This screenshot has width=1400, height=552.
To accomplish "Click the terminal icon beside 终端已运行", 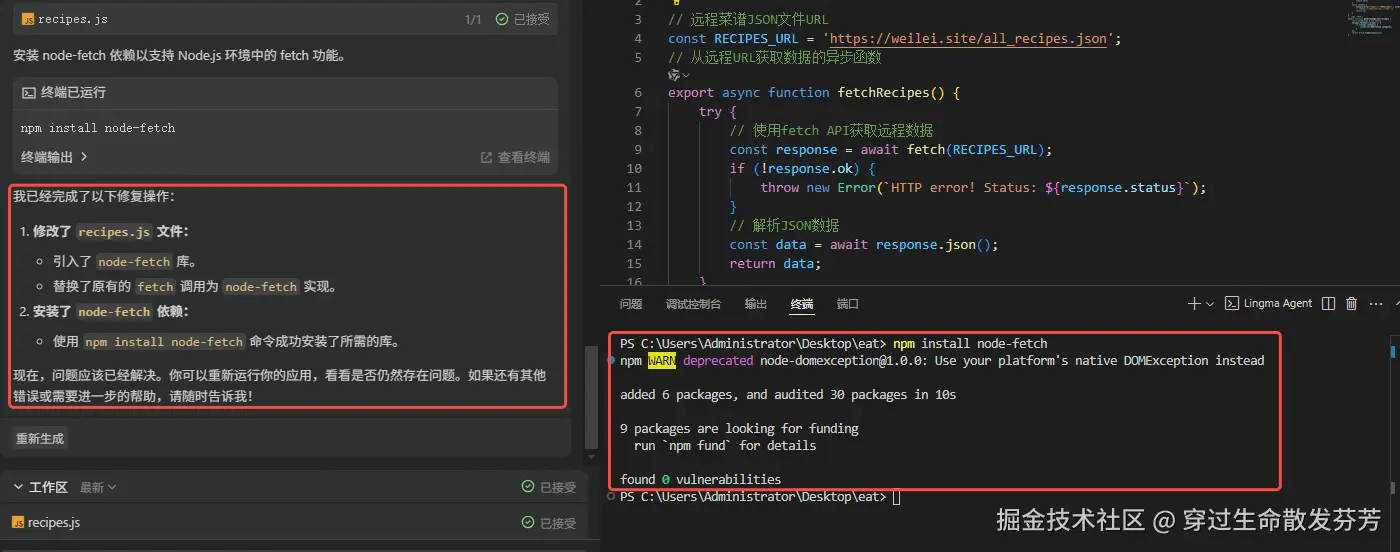I will point(29,92).
